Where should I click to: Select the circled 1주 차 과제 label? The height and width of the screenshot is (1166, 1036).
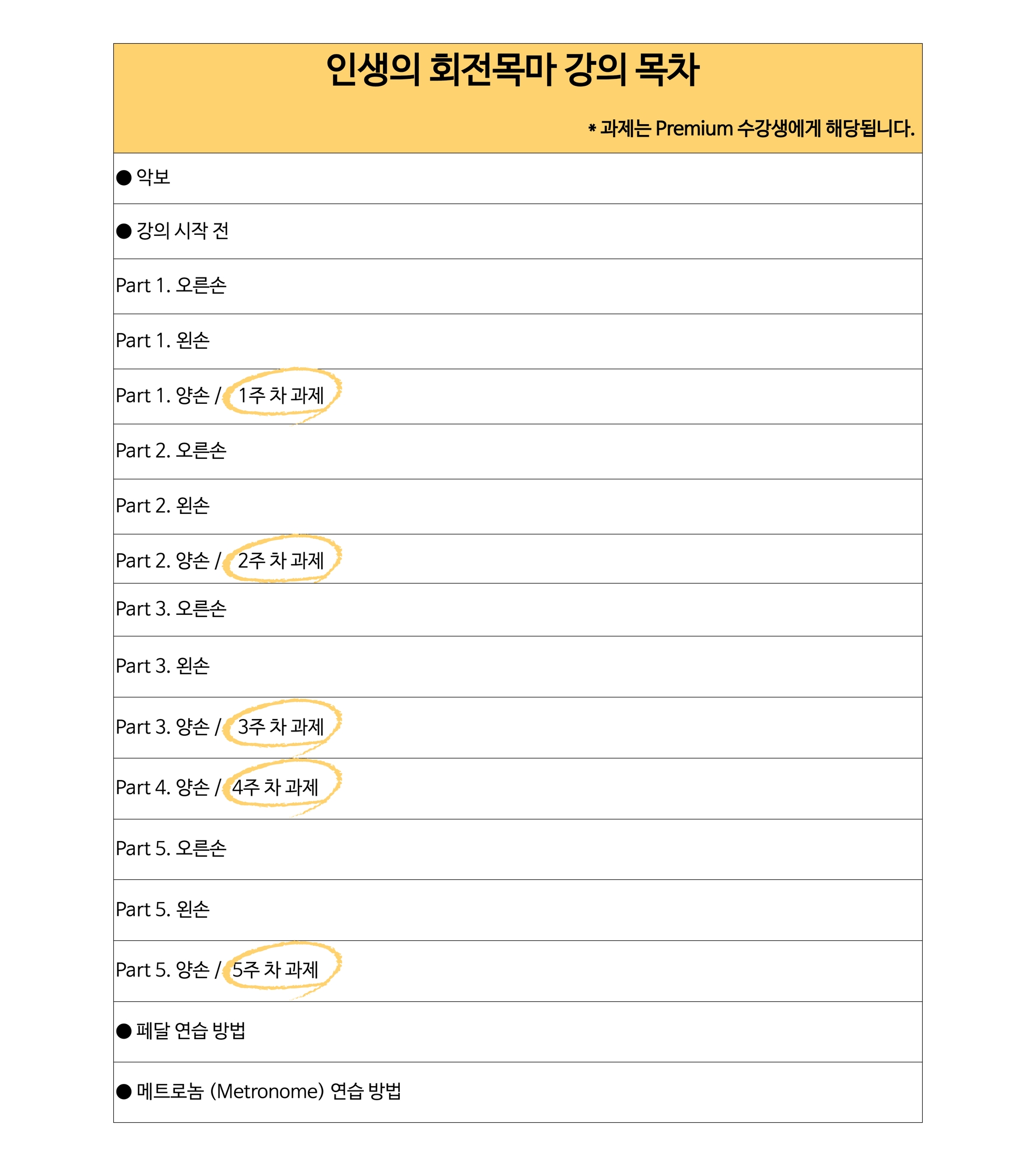281,395
